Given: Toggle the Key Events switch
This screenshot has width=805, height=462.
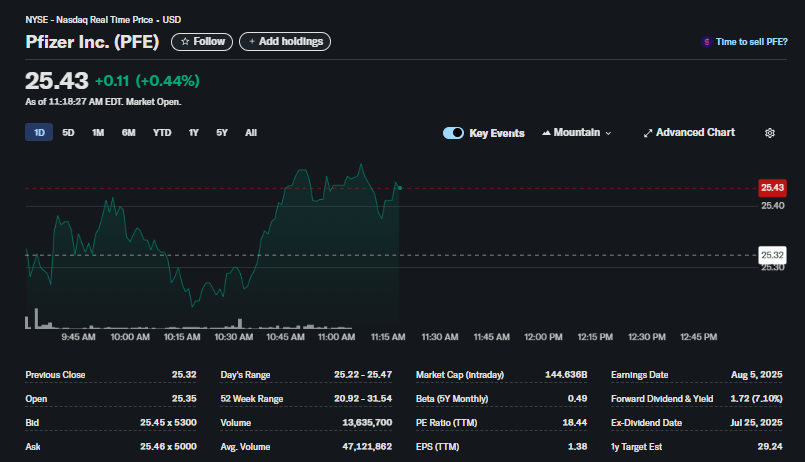Looking at the screenshot, I should pos(453,133).
